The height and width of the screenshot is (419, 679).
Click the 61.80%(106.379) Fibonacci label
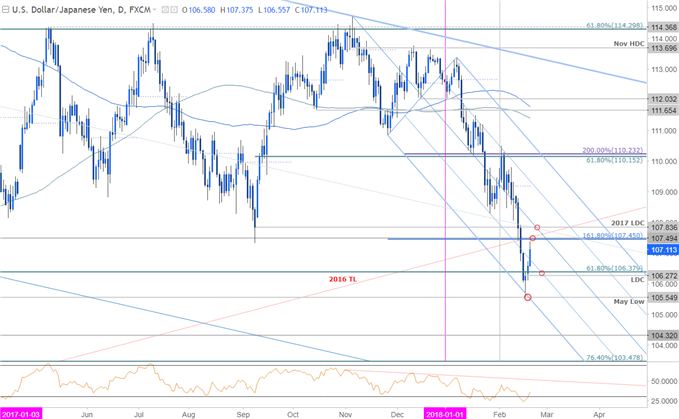[614, 268]
